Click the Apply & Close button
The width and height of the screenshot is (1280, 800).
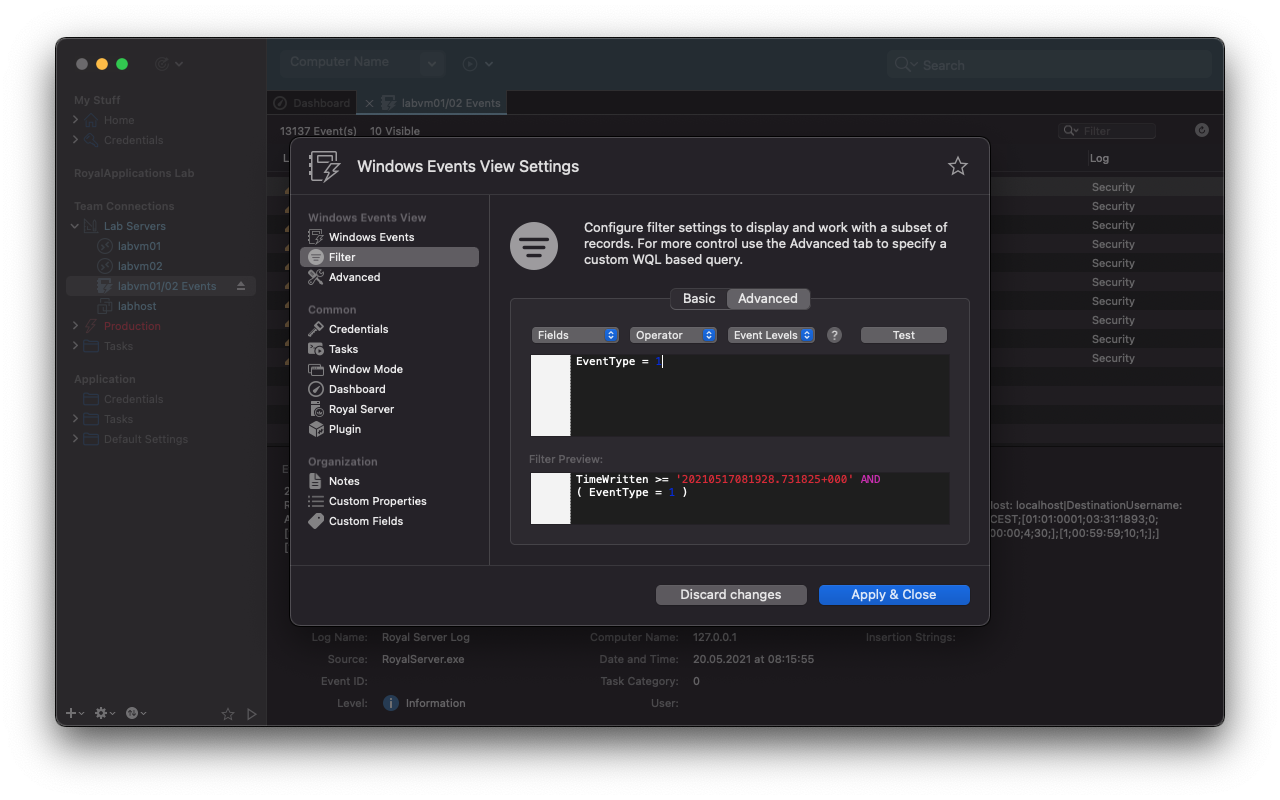pos(894,594)
